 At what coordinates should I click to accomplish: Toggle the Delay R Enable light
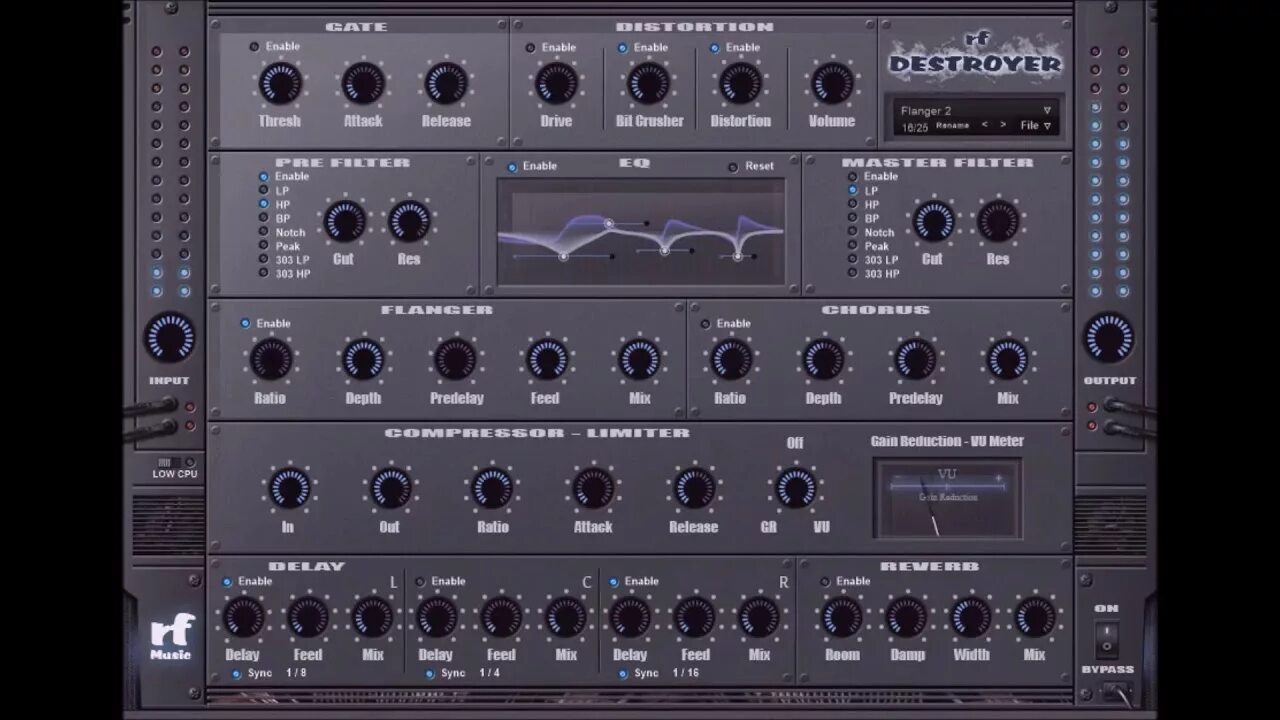pyautogui.click(x=614, y=581)
